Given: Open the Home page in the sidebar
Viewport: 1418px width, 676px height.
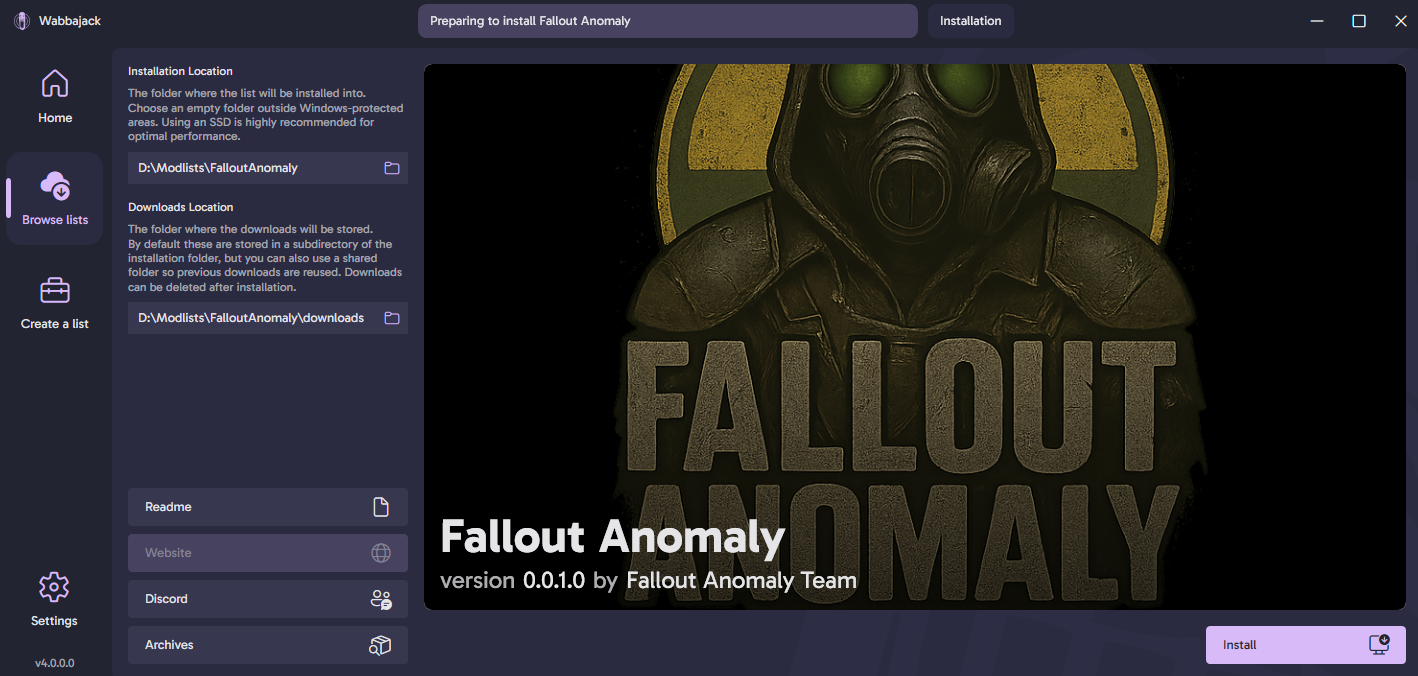Looking at the screenshot, I should tap(55, 97).
